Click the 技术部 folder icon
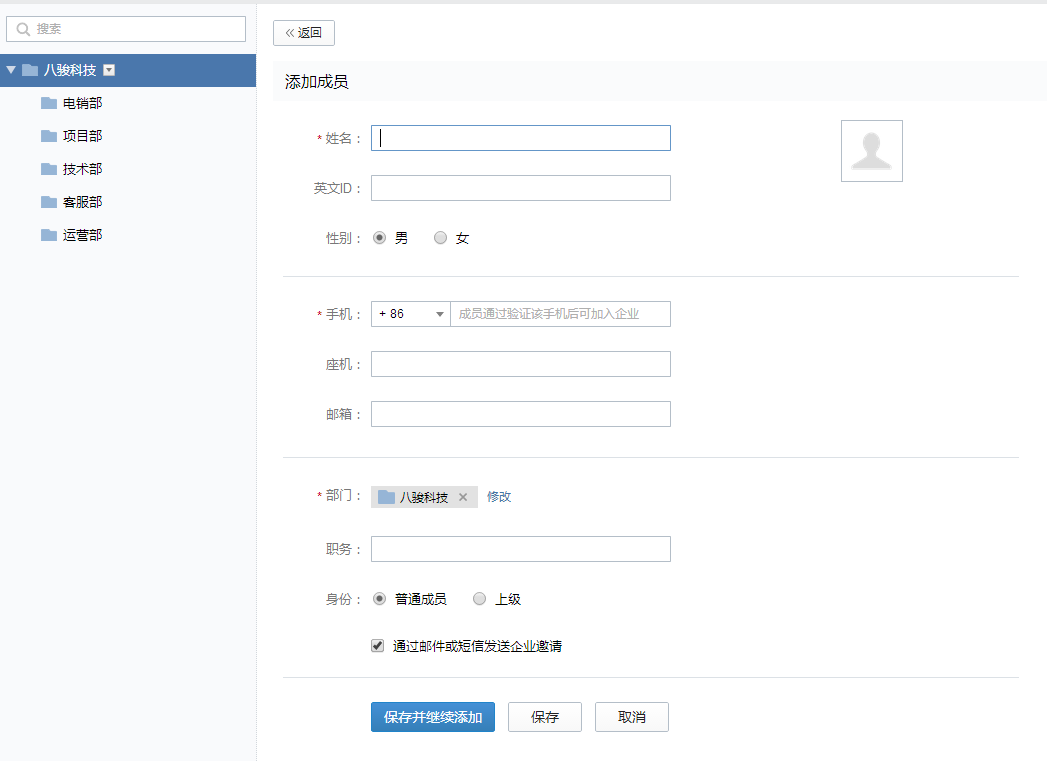The width and height of the screenshot is (1047, 761). [48, 169]
